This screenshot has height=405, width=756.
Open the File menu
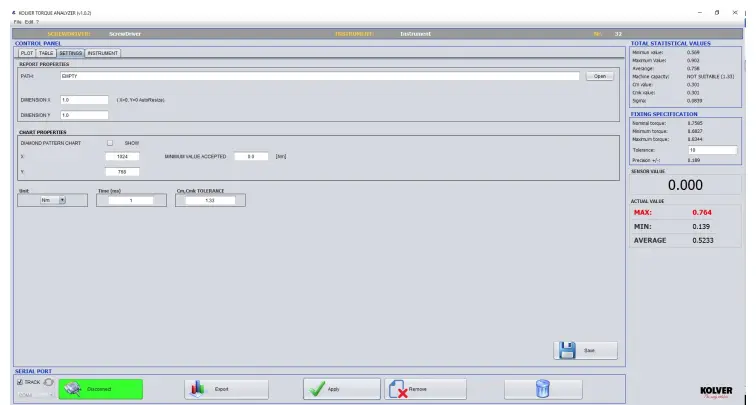(17, 22)
